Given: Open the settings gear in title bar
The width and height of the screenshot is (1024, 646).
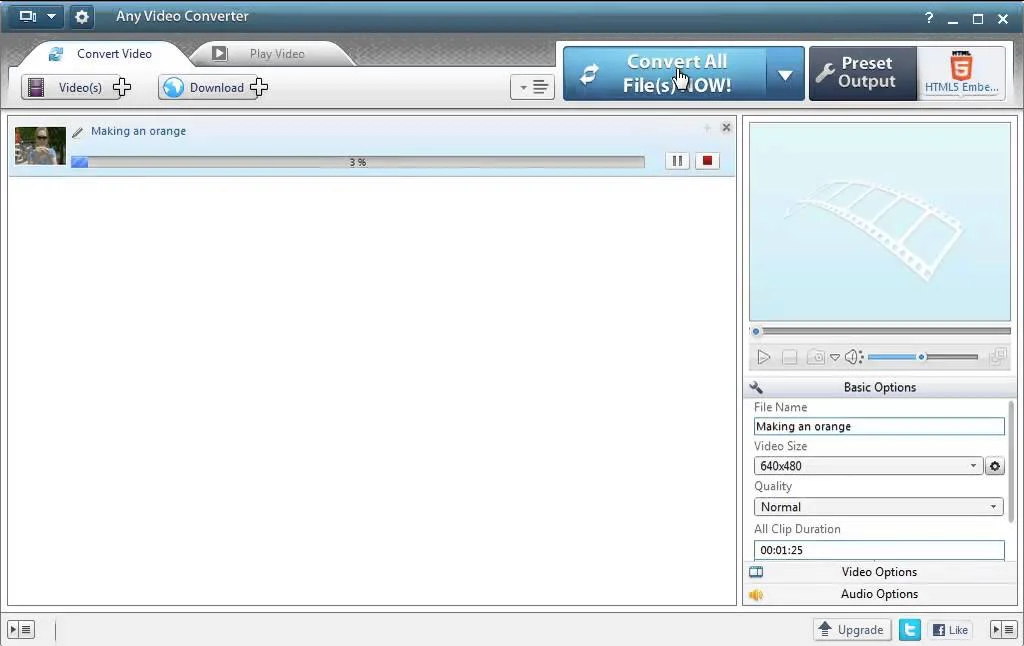Looking at the screenshot, I should [x=82, y=16].
